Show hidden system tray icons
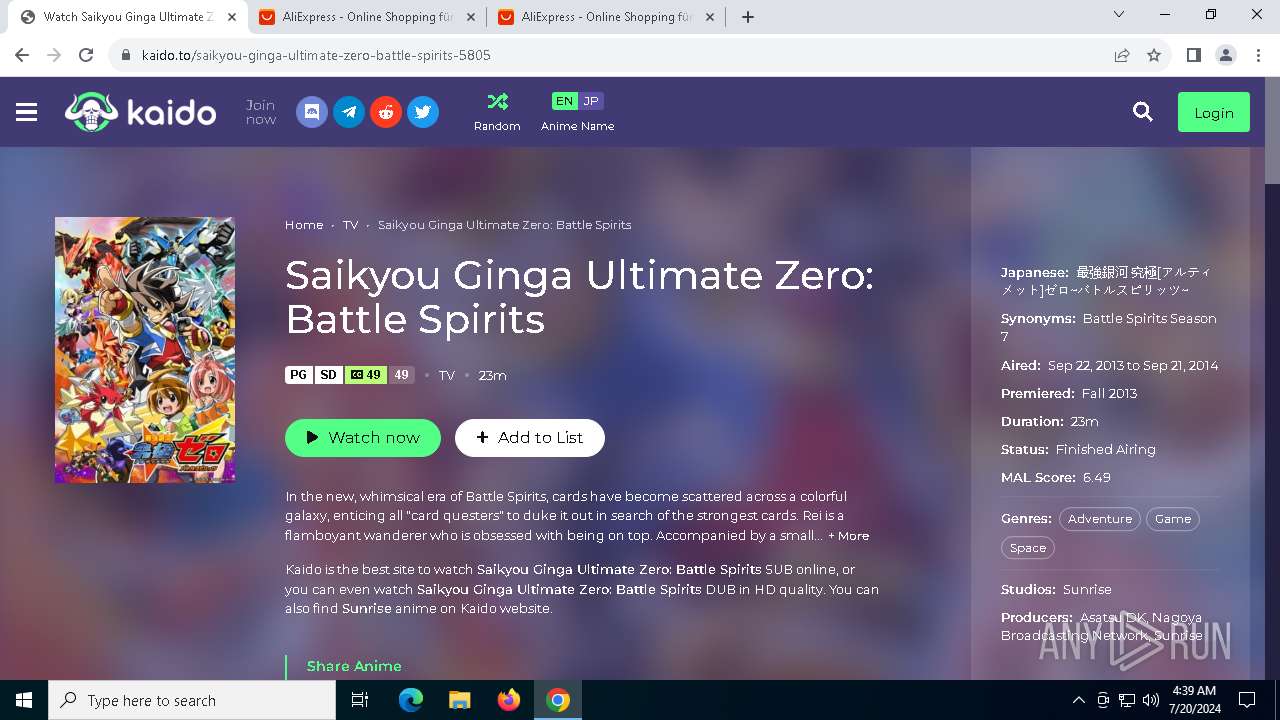 click(x=1078, y=700)
